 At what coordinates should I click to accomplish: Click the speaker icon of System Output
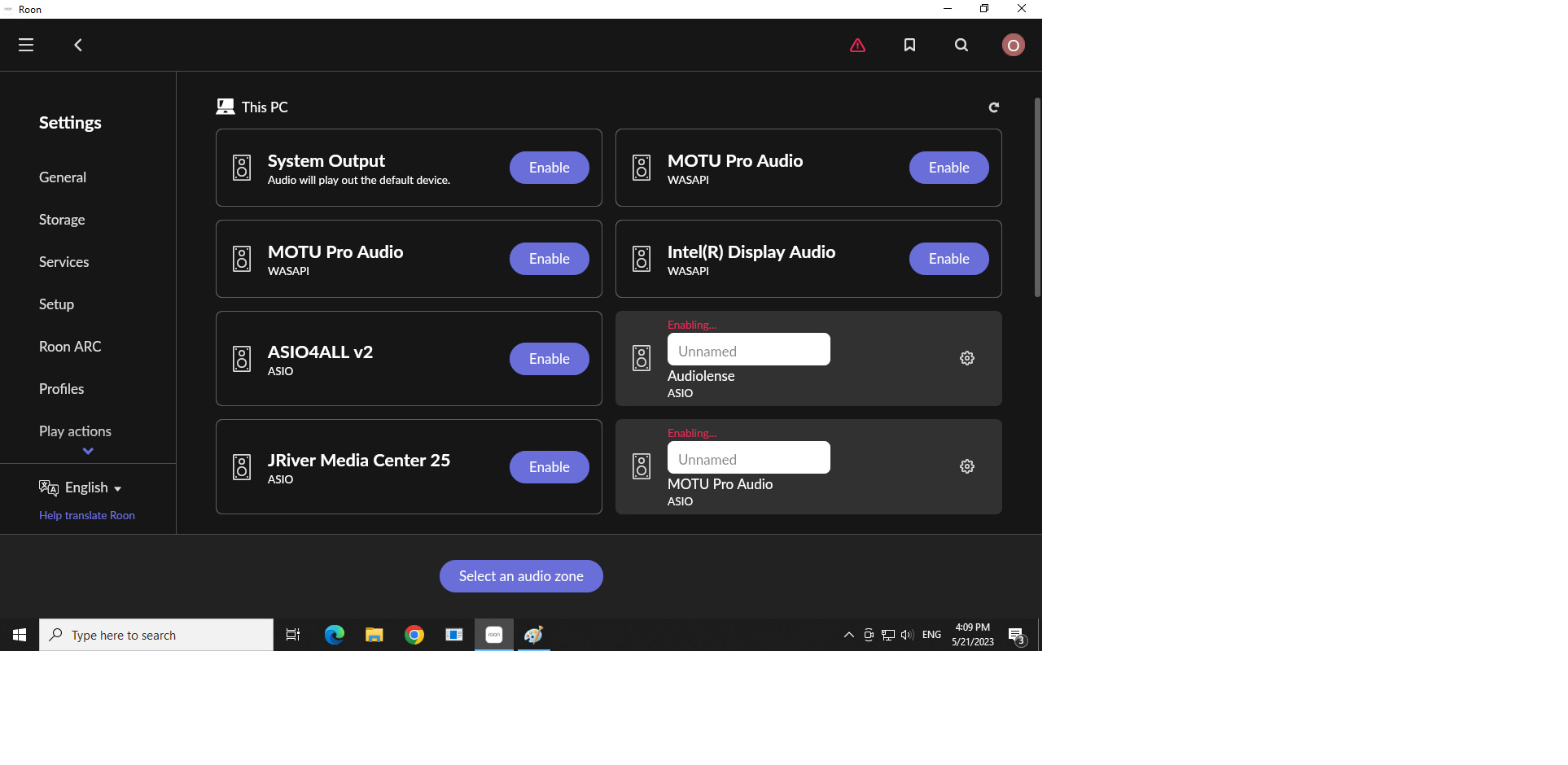tap(242, 168)
